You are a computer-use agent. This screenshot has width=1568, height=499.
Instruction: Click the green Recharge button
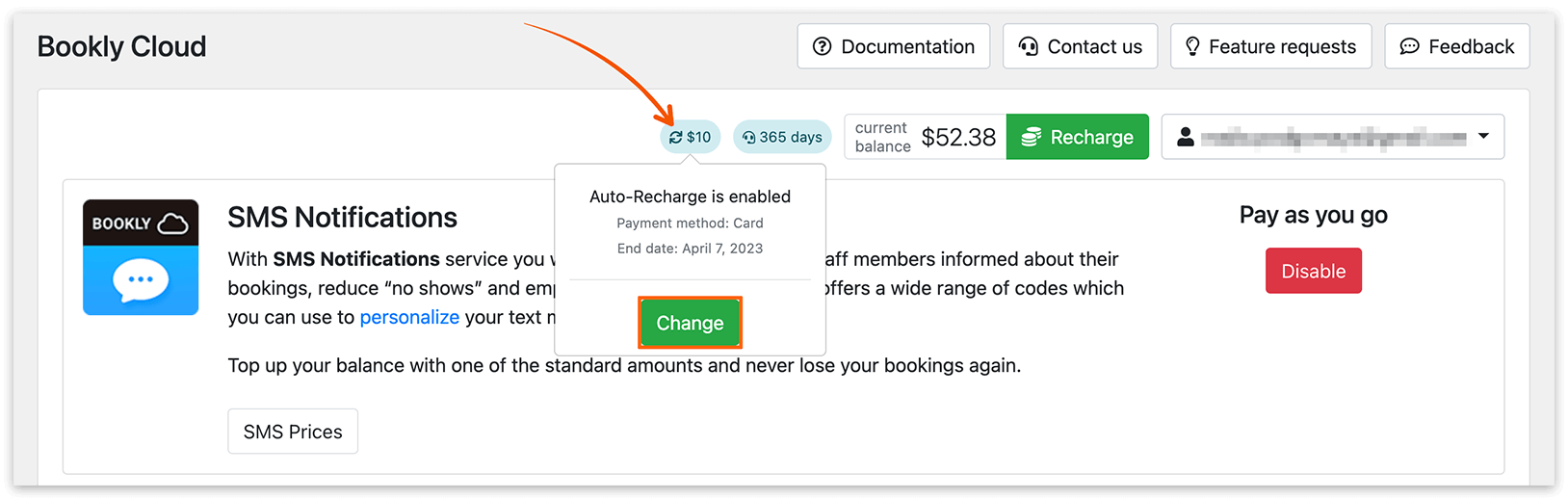click(x=1077, y=137)
